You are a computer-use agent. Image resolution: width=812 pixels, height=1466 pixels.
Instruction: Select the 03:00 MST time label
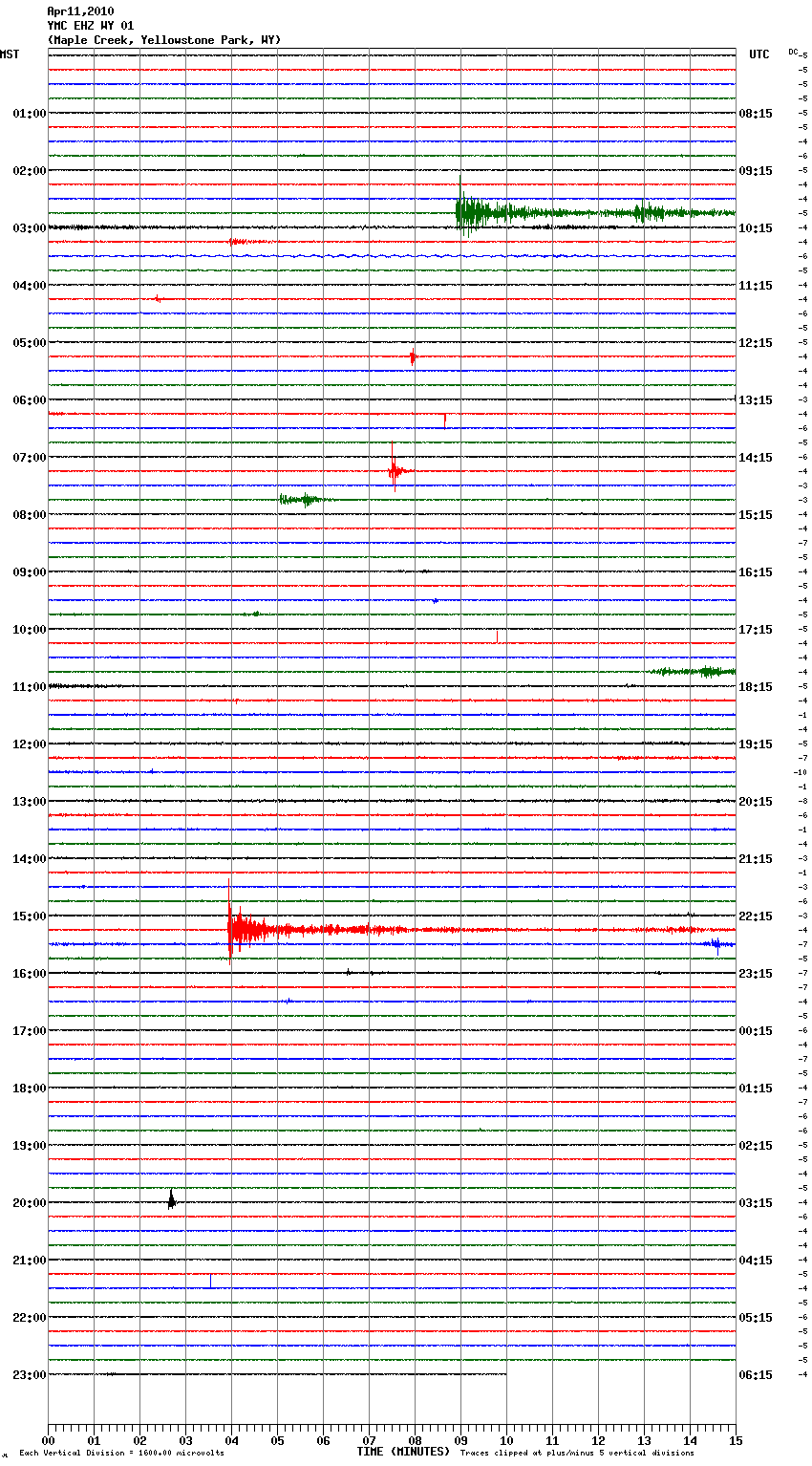(30, 228)
